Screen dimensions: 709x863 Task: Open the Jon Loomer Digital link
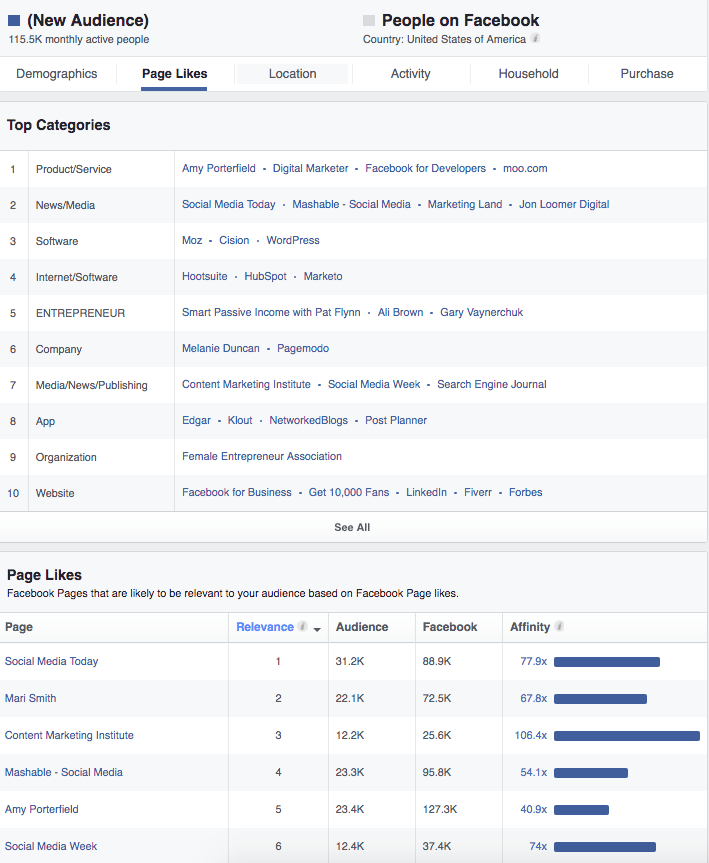564,204
